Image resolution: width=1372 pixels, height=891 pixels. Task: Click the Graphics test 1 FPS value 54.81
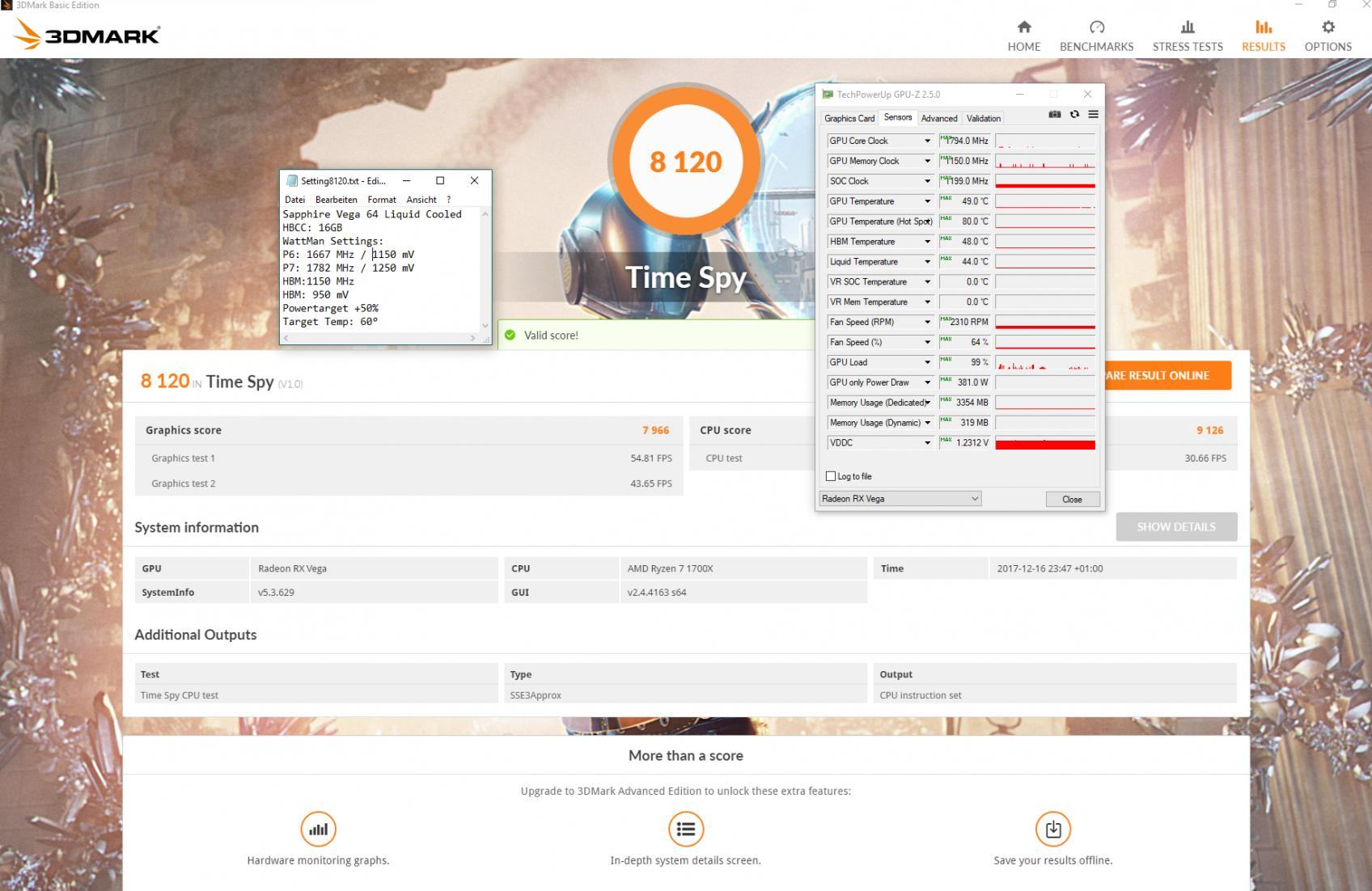pyautogui.click(x=651, y=458)
